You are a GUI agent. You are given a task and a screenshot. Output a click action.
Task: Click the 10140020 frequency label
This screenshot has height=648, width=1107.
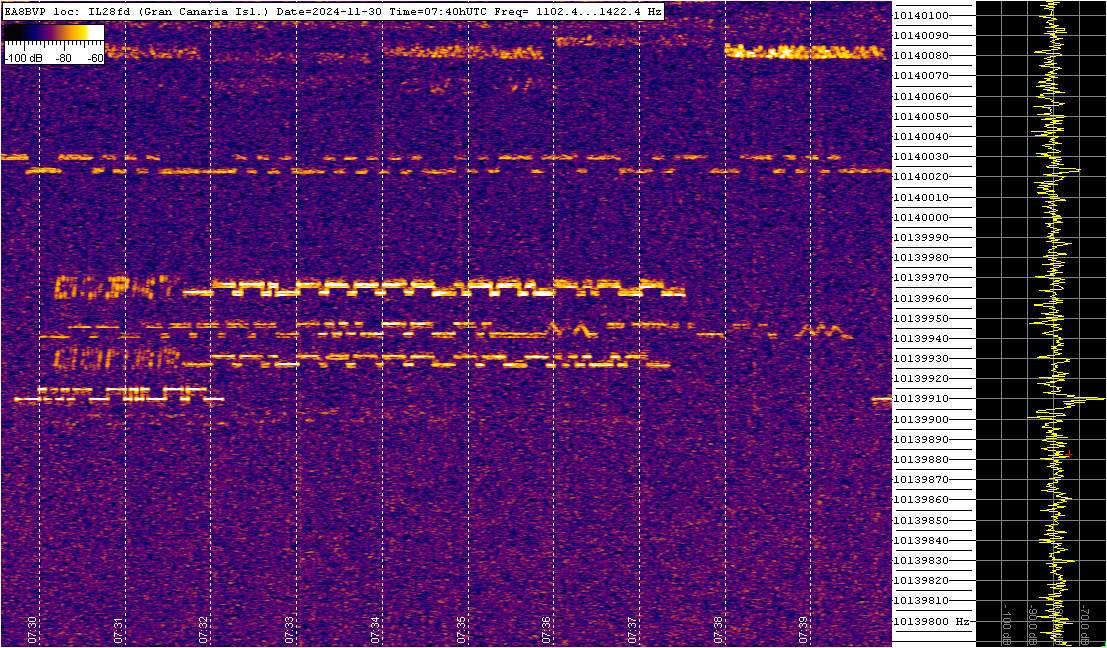click(921, 176)
